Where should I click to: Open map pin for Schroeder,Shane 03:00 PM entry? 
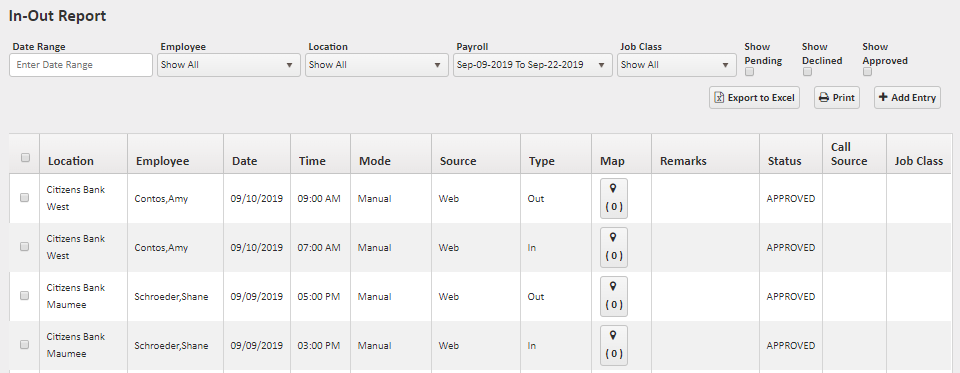tap(613, 345)
